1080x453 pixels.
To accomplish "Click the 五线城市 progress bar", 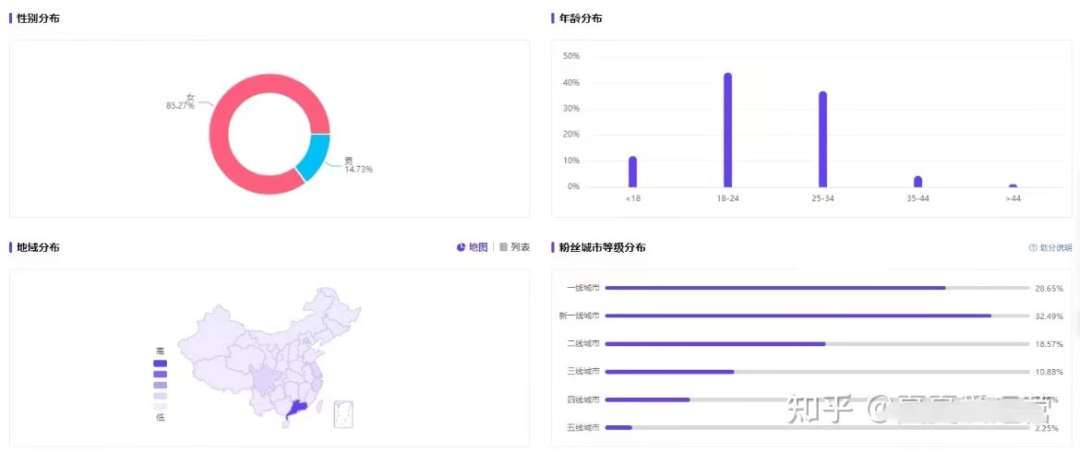I will pos(817,428).
